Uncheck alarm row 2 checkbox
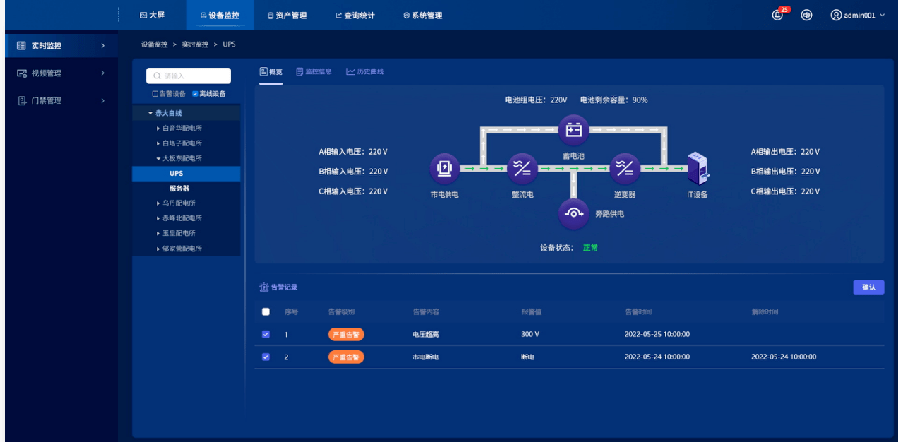Image resolution: width=898 pixels, height=442 pixels. 265,357
